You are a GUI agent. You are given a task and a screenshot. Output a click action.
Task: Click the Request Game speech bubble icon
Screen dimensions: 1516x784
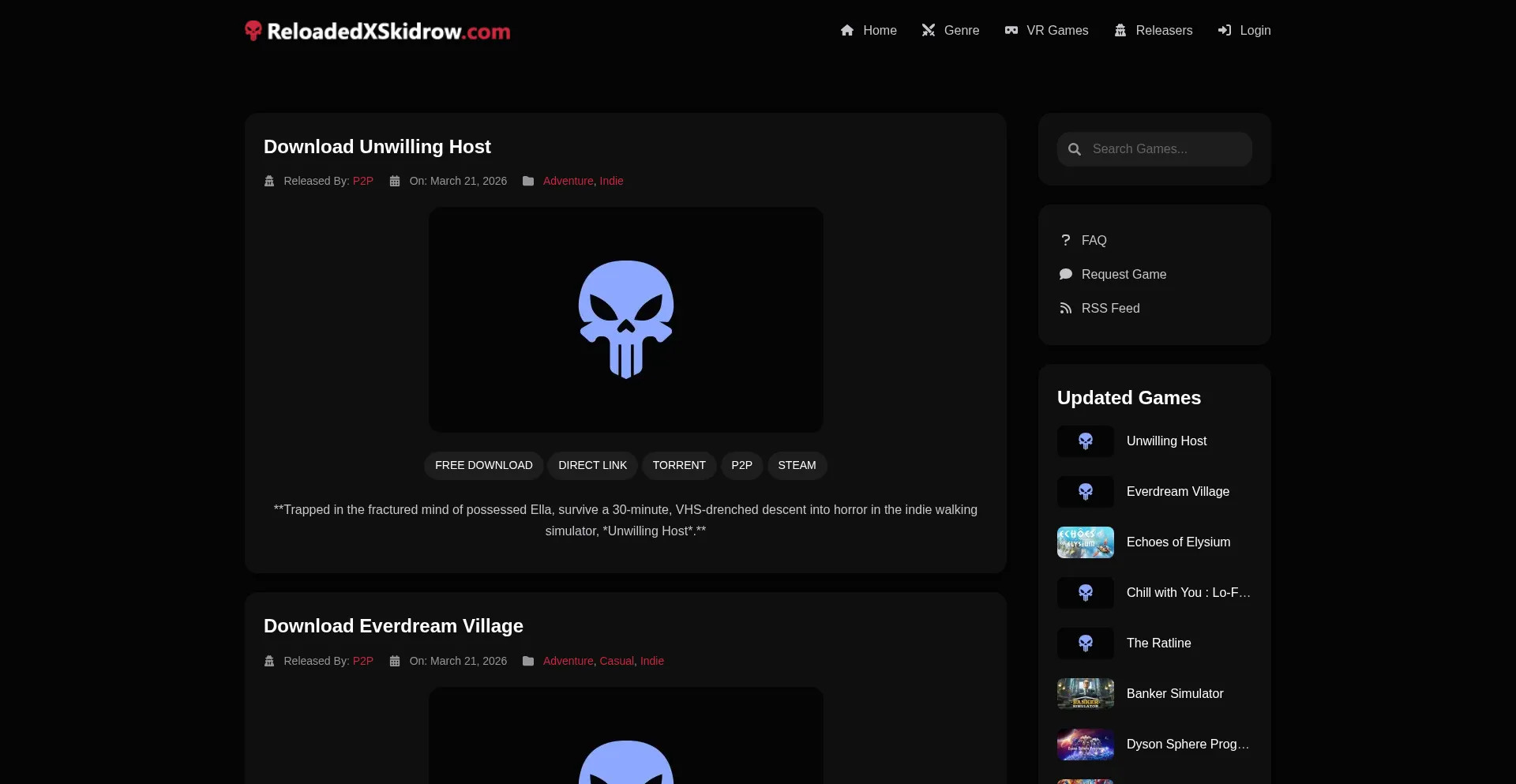click(x=1066, y=274)
